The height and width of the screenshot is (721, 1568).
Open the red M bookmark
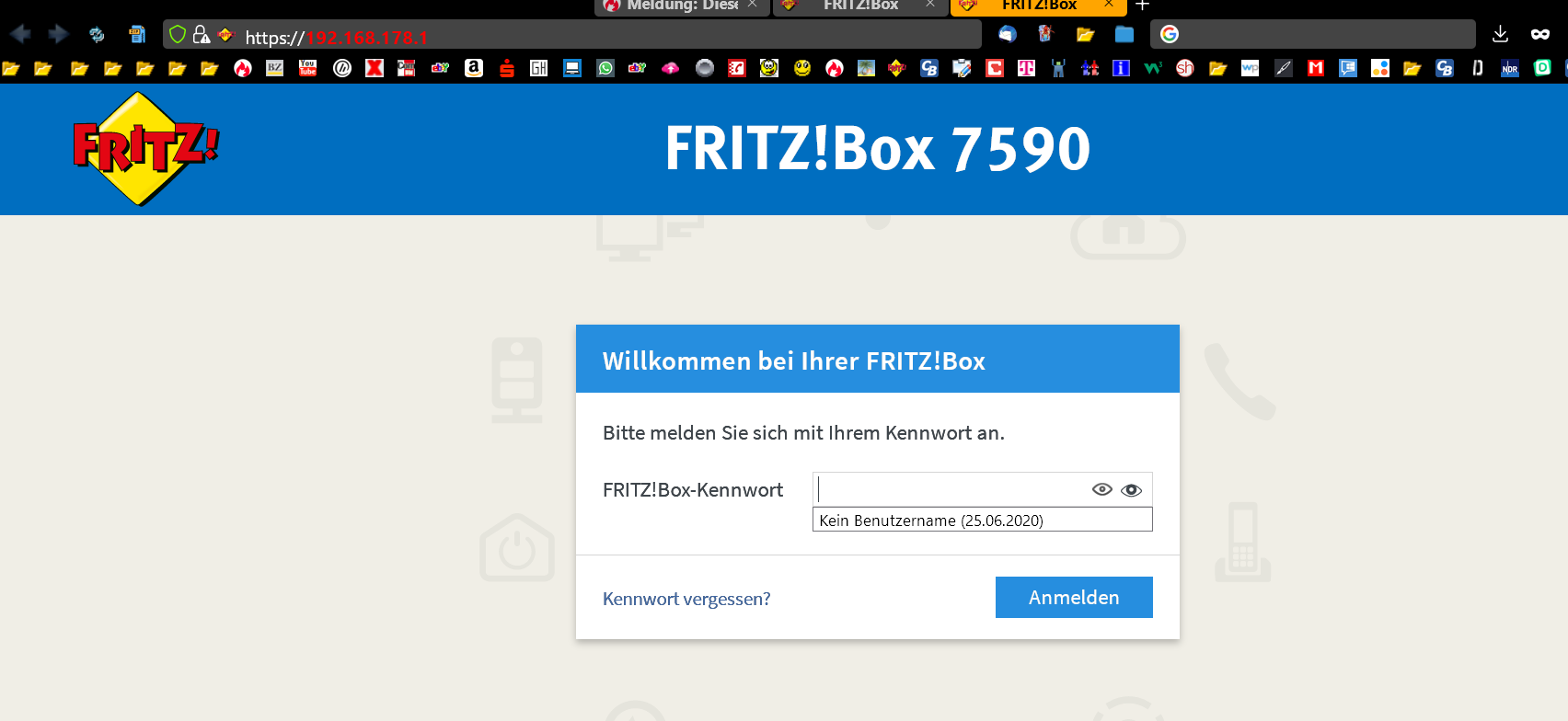(1316, 68)
